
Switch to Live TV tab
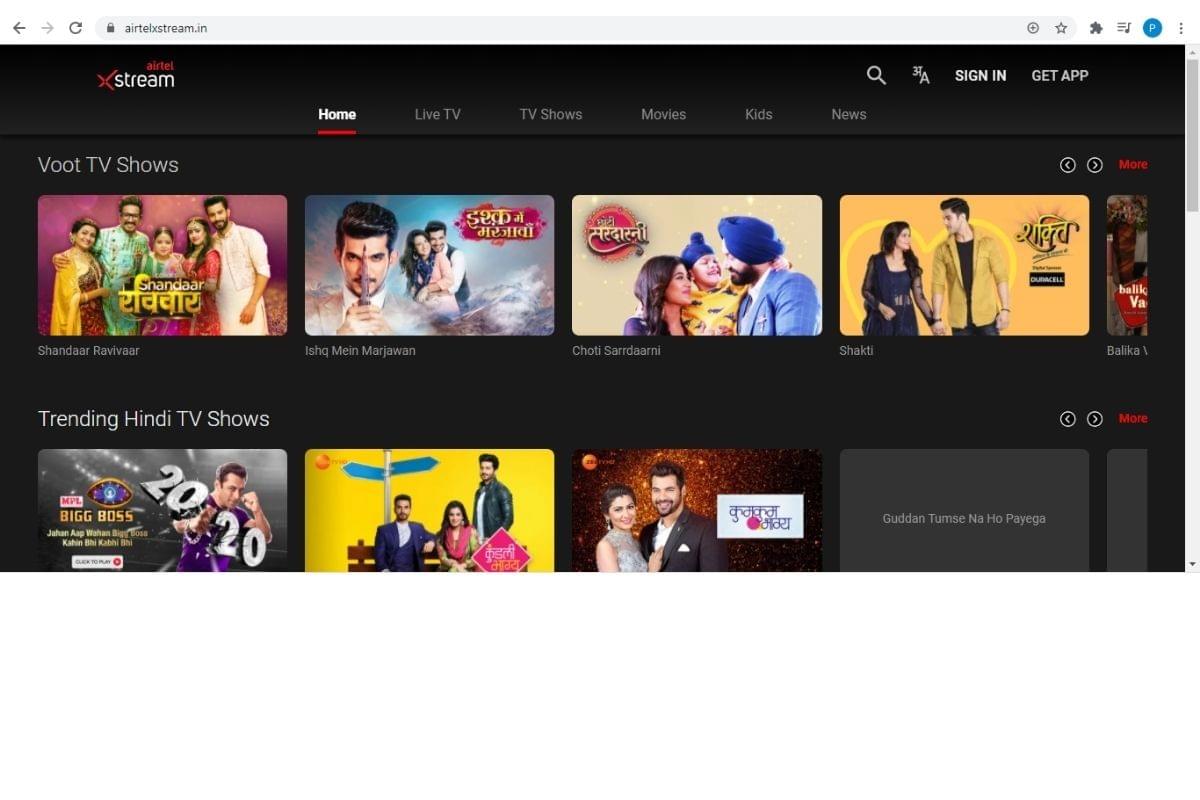click(x=438, y=114)
